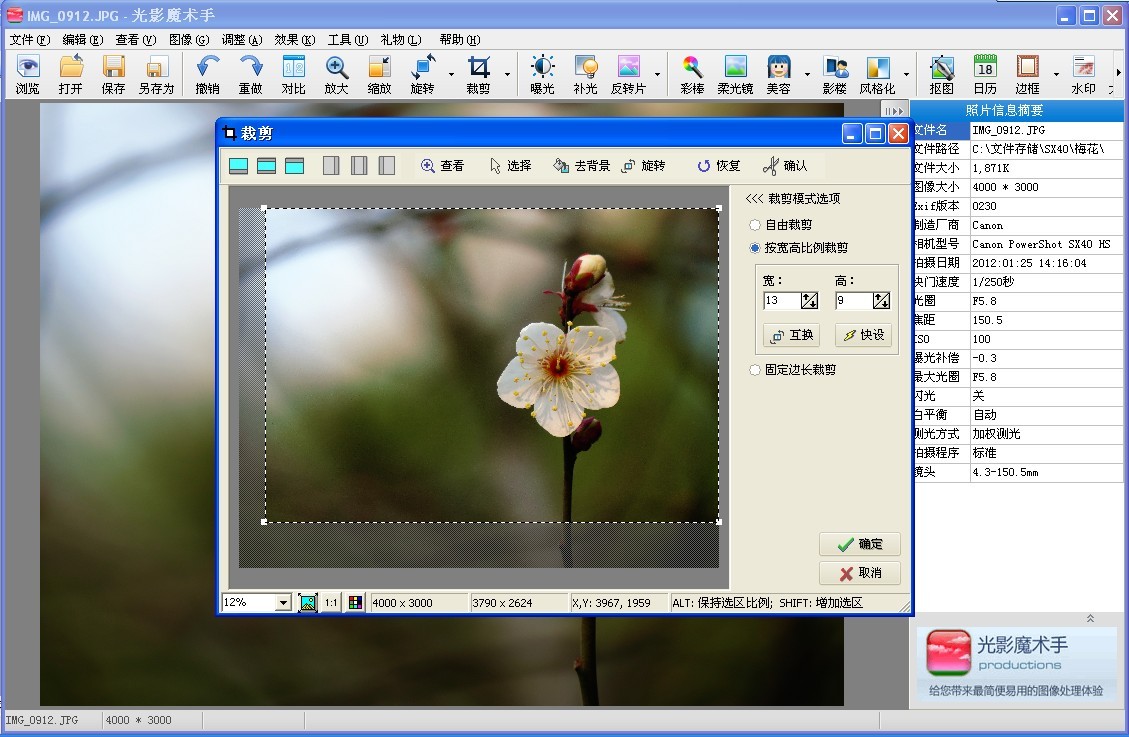Click 恢复 restore in crop dialog
The image size is (1129, 737).
click(718, 166)
